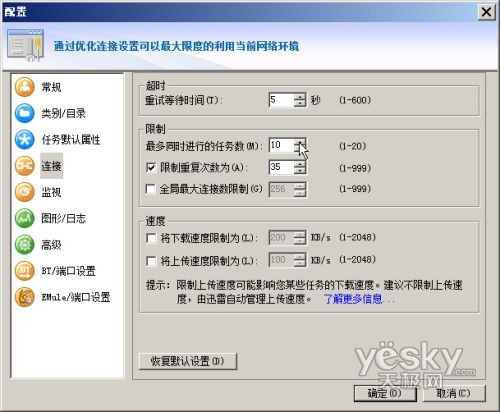500x412 pixels.
Task: Open the 类别/目录 settings page
Action: click(63, 113)
